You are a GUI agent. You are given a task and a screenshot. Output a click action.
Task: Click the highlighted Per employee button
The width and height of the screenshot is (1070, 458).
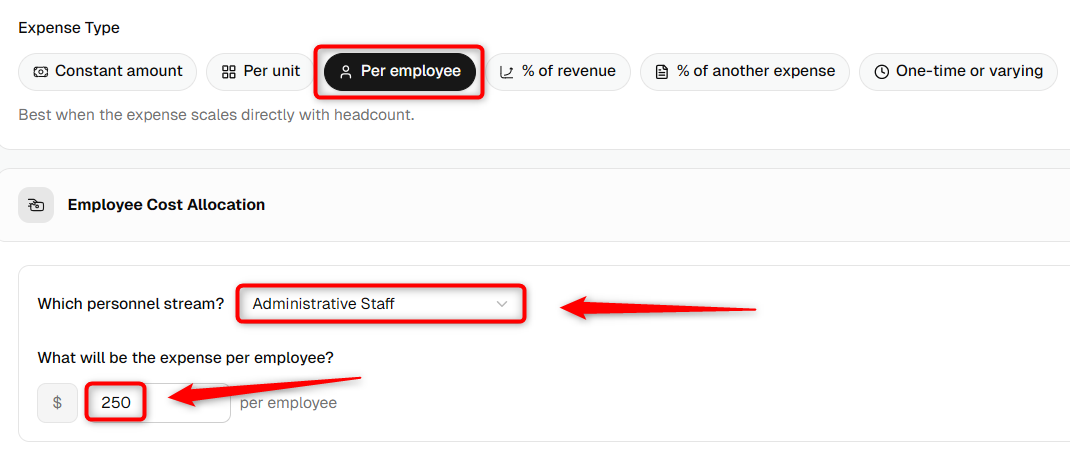tap(399, 72)
